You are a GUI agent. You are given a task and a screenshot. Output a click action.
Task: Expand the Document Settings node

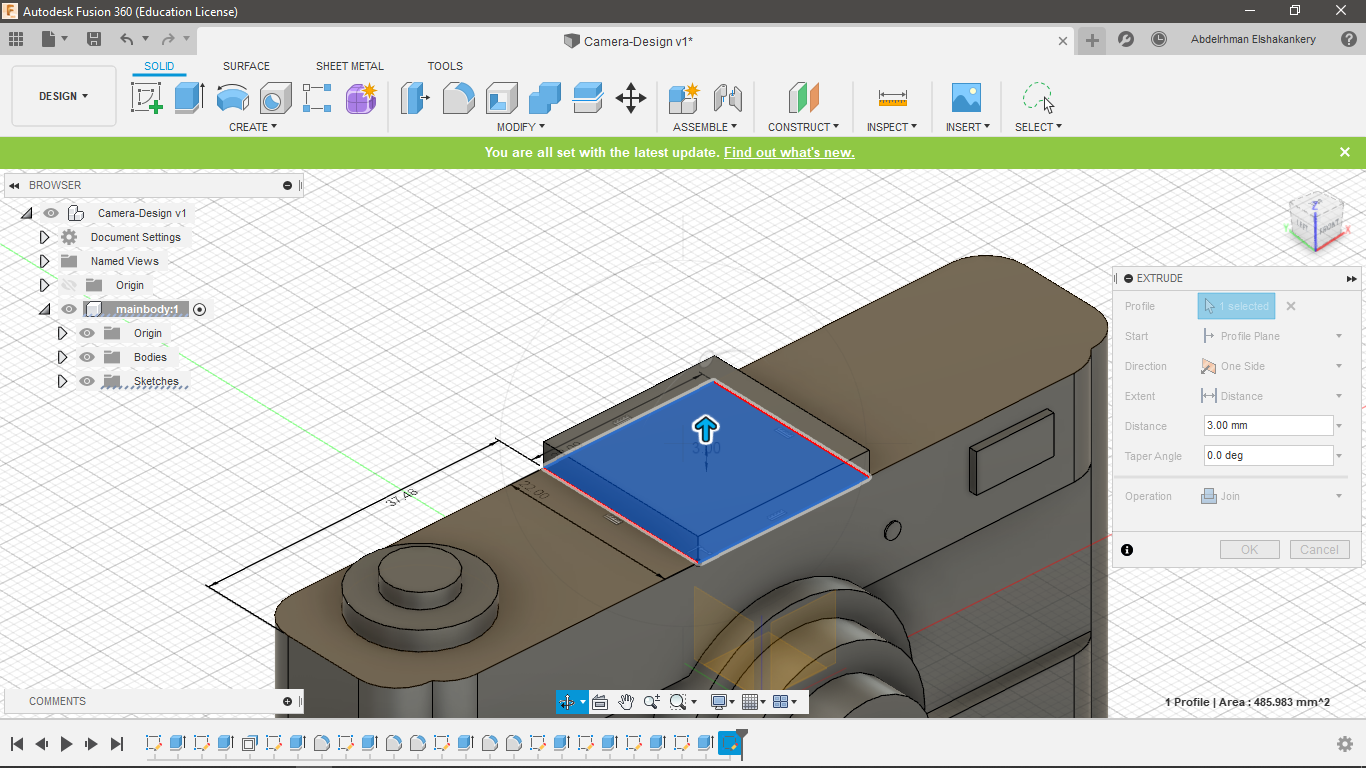(x=44, y=237)
